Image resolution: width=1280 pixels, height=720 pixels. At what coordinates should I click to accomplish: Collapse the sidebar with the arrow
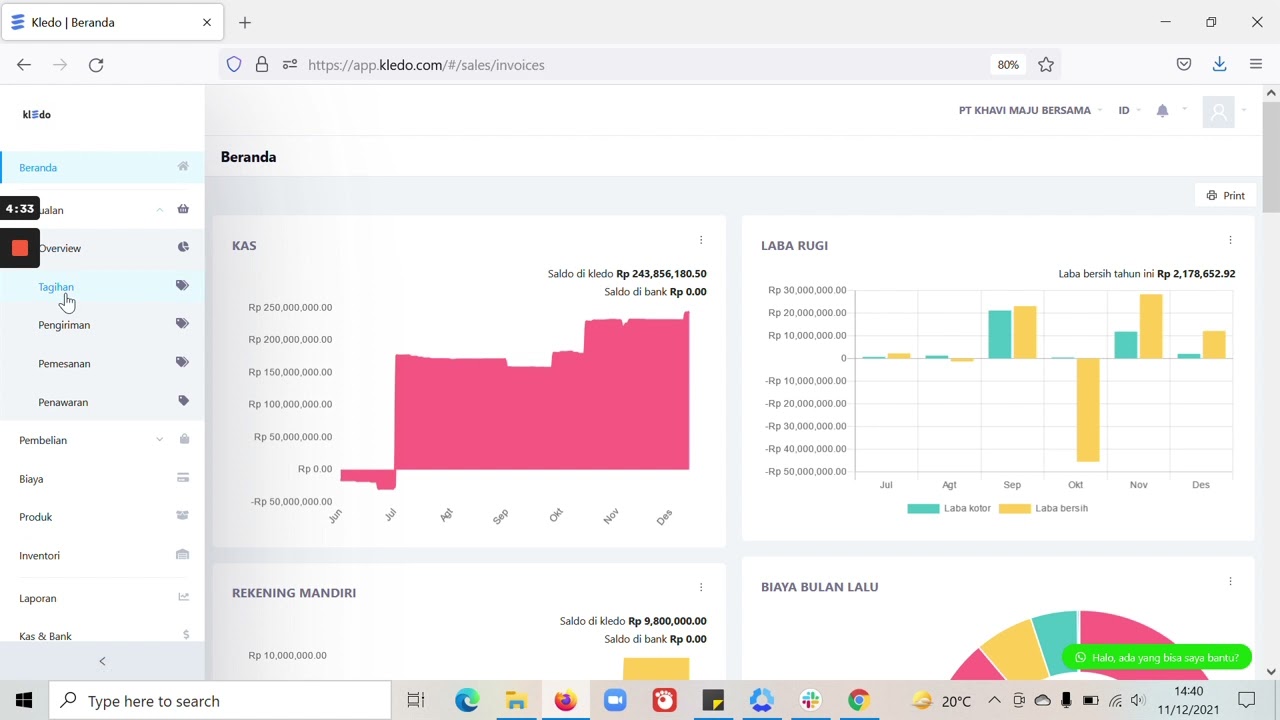click(102, 661)
